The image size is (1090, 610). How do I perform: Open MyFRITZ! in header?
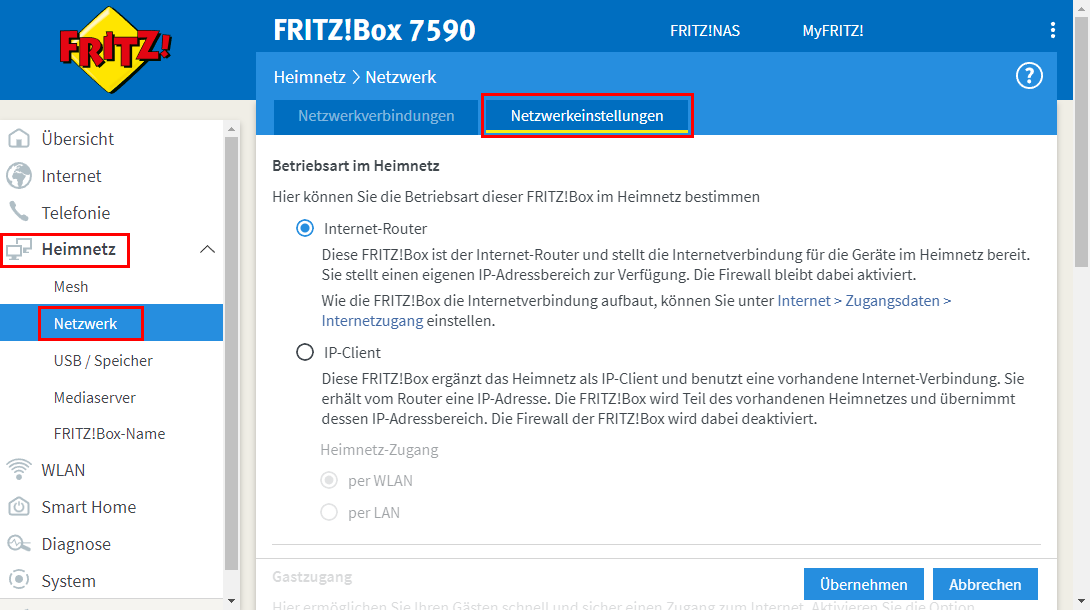(x=833, y=31)
